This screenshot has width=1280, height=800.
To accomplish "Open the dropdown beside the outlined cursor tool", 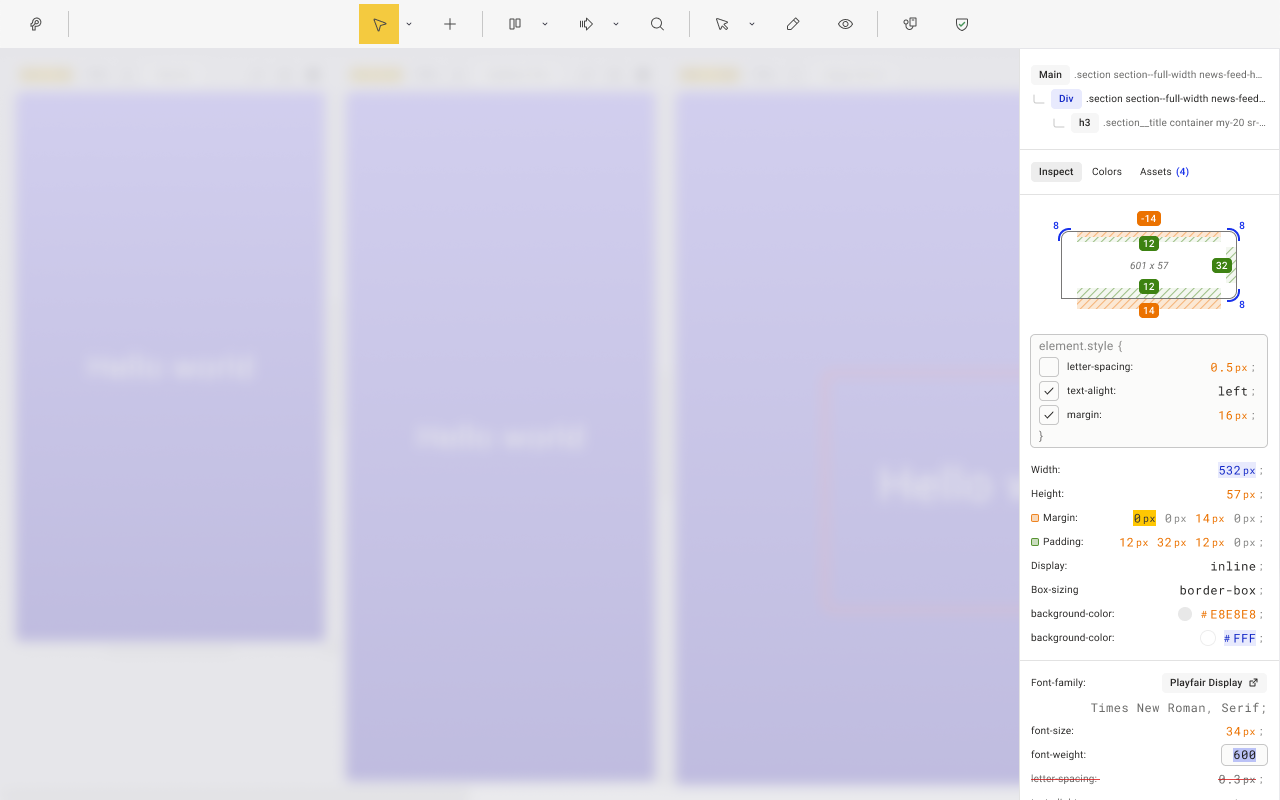I will (x=752, y=24).
